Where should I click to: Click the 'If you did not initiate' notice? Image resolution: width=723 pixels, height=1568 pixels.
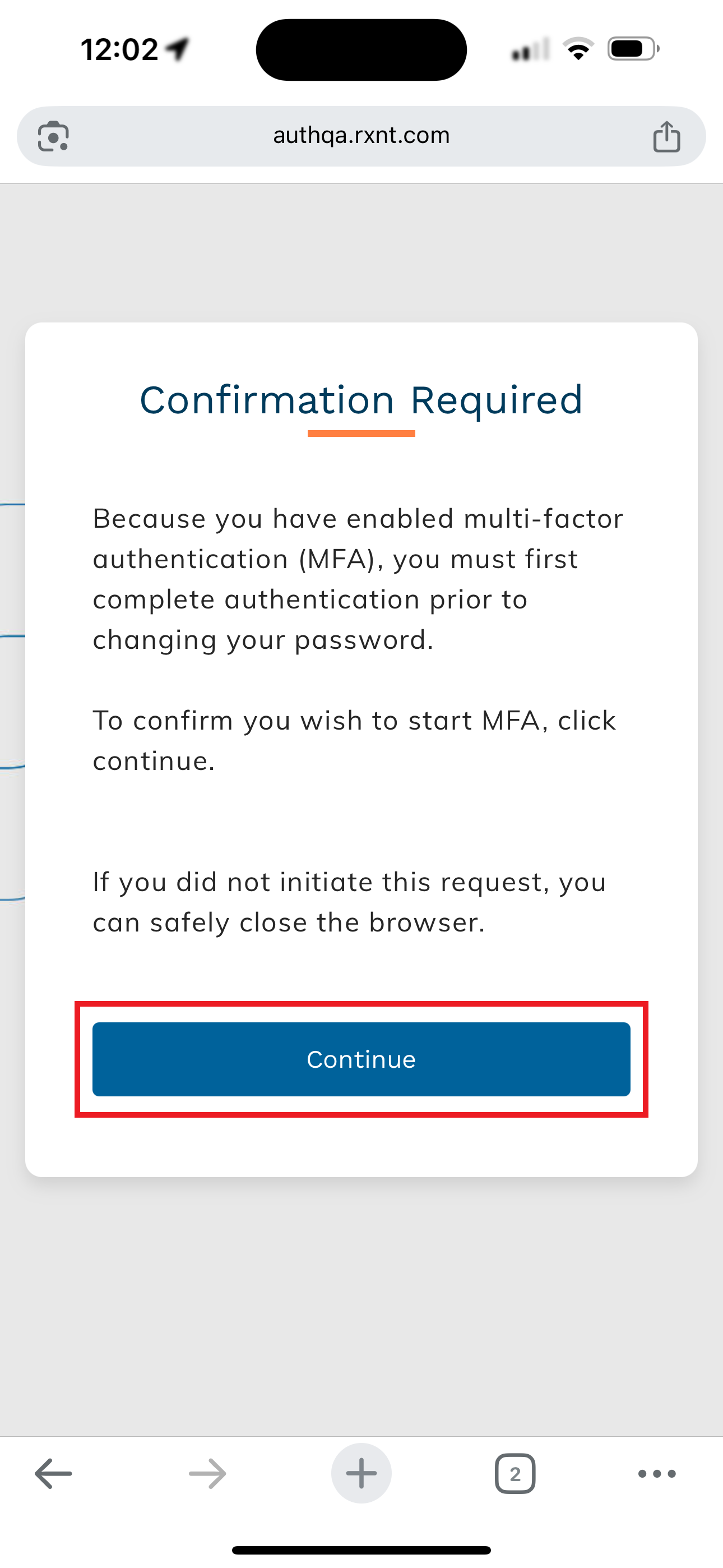pos(349,902)
